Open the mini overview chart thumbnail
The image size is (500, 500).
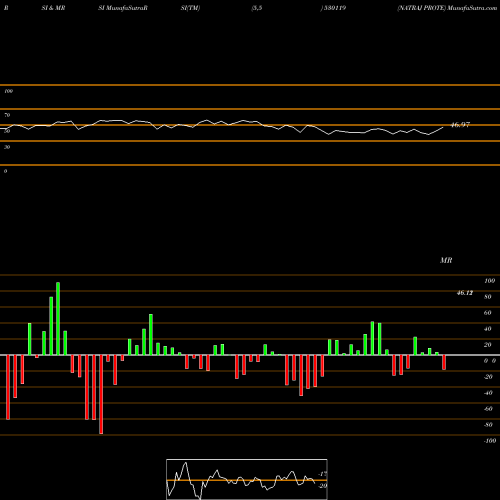(x=247, y=479)
